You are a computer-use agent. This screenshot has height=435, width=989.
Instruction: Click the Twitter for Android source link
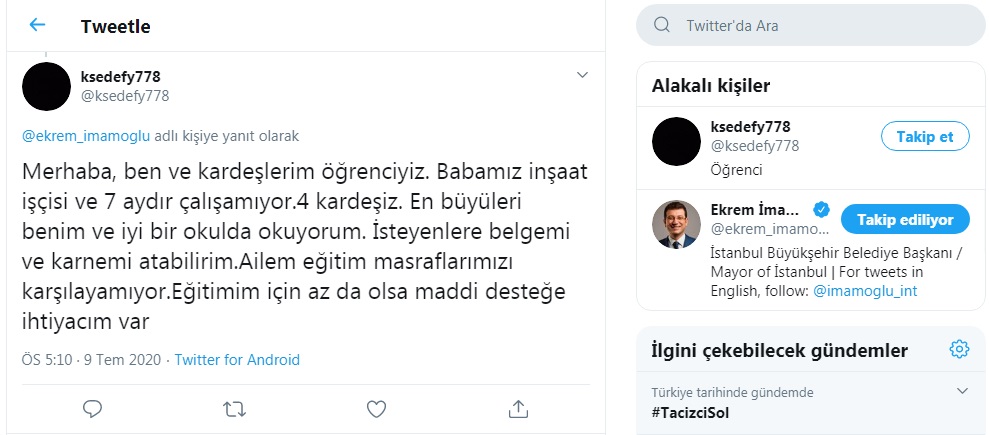(237, 360)
